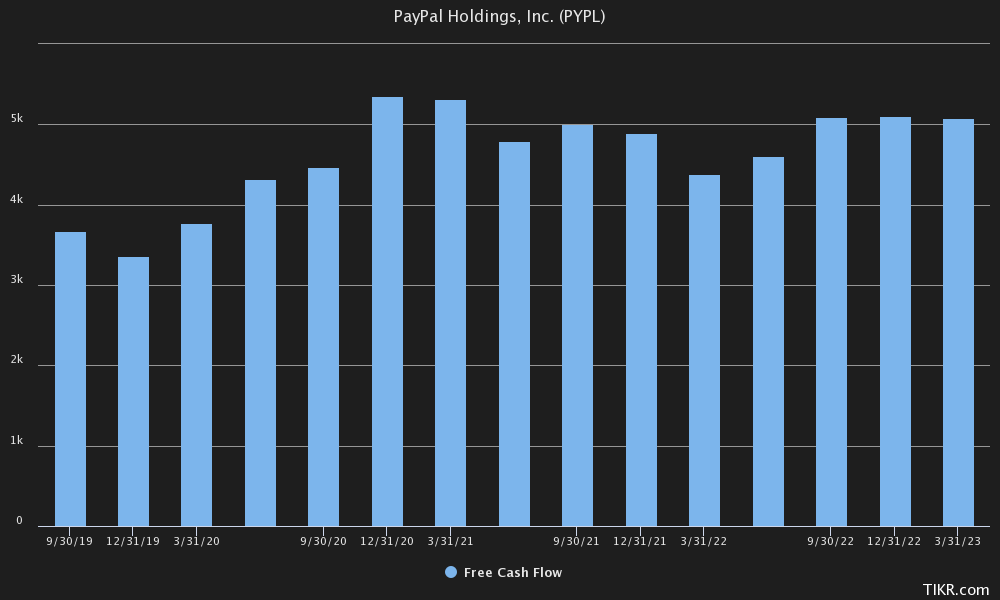Select the 3/31/23 free cash flow bar
The height and width of the screenshot is (600, 1000).
coord(958,323)
